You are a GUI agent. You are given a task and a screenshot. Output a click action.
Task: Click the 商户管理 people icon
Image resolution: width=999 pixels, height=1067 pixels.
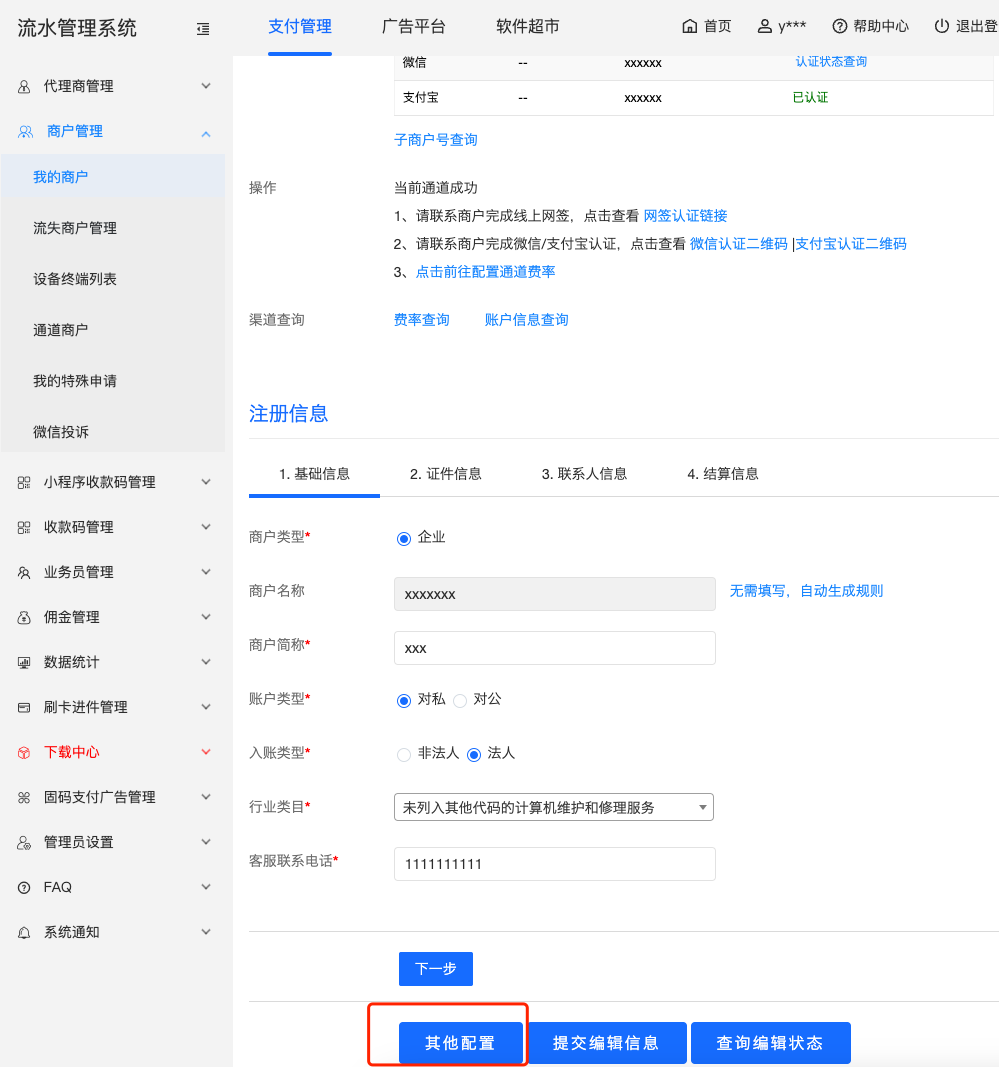pos(25,132)
